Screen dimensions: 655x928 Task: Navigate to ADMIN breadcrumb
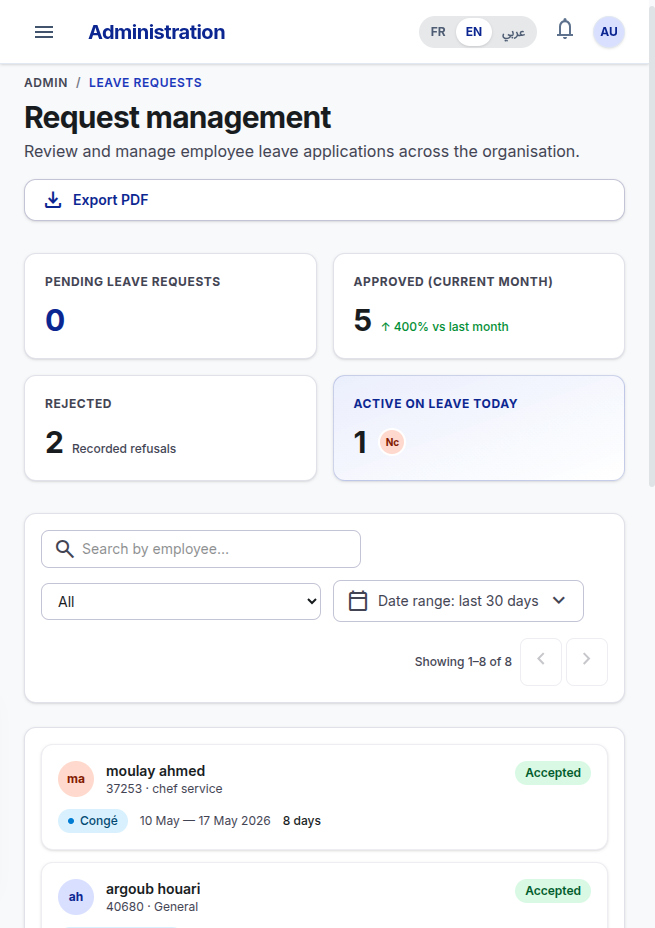click(x=46, y=83)
